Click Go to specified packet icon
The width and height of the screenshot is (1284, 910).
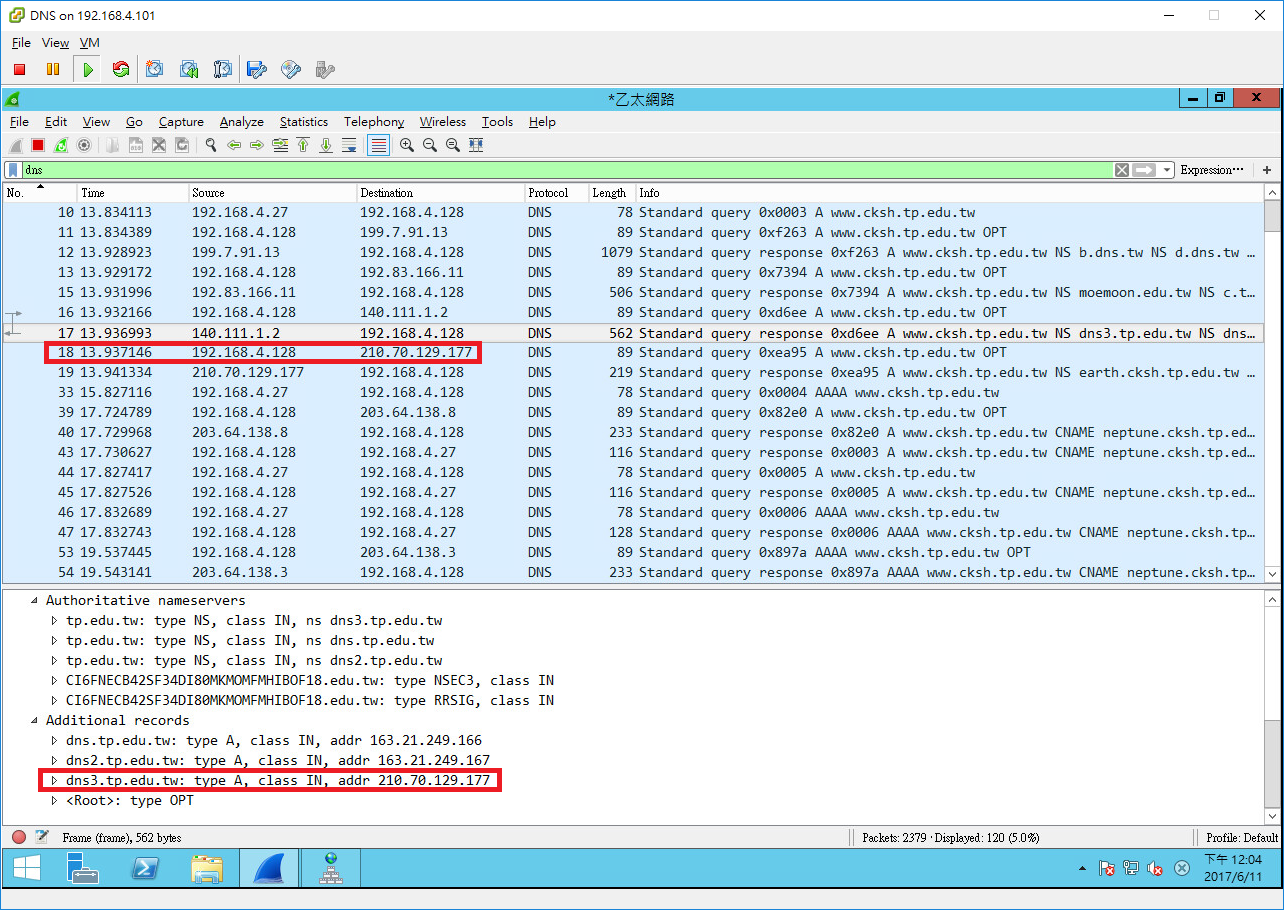pos(280,145)
